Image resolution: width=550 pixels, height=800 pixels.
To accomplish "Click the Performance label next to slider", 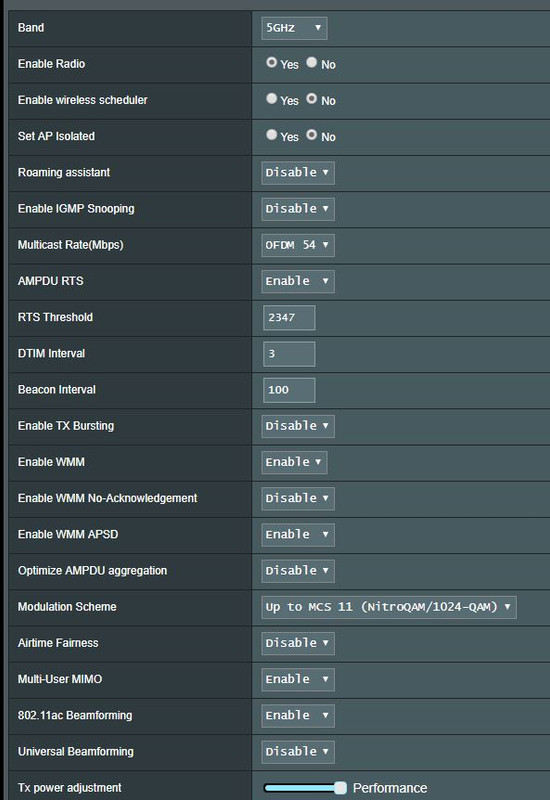I will click(390, 788).
